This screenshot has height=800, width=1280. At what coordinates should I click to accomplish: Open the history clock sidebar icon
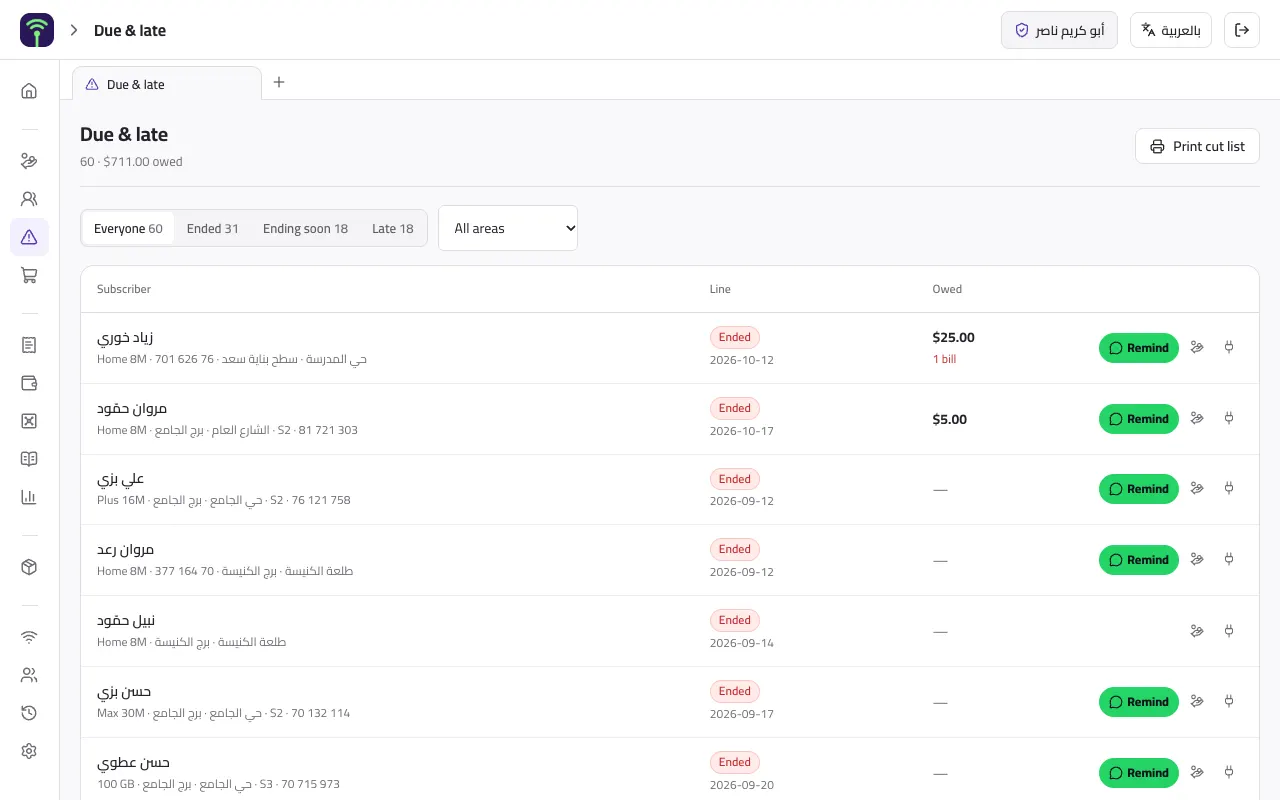click(29, 713)
